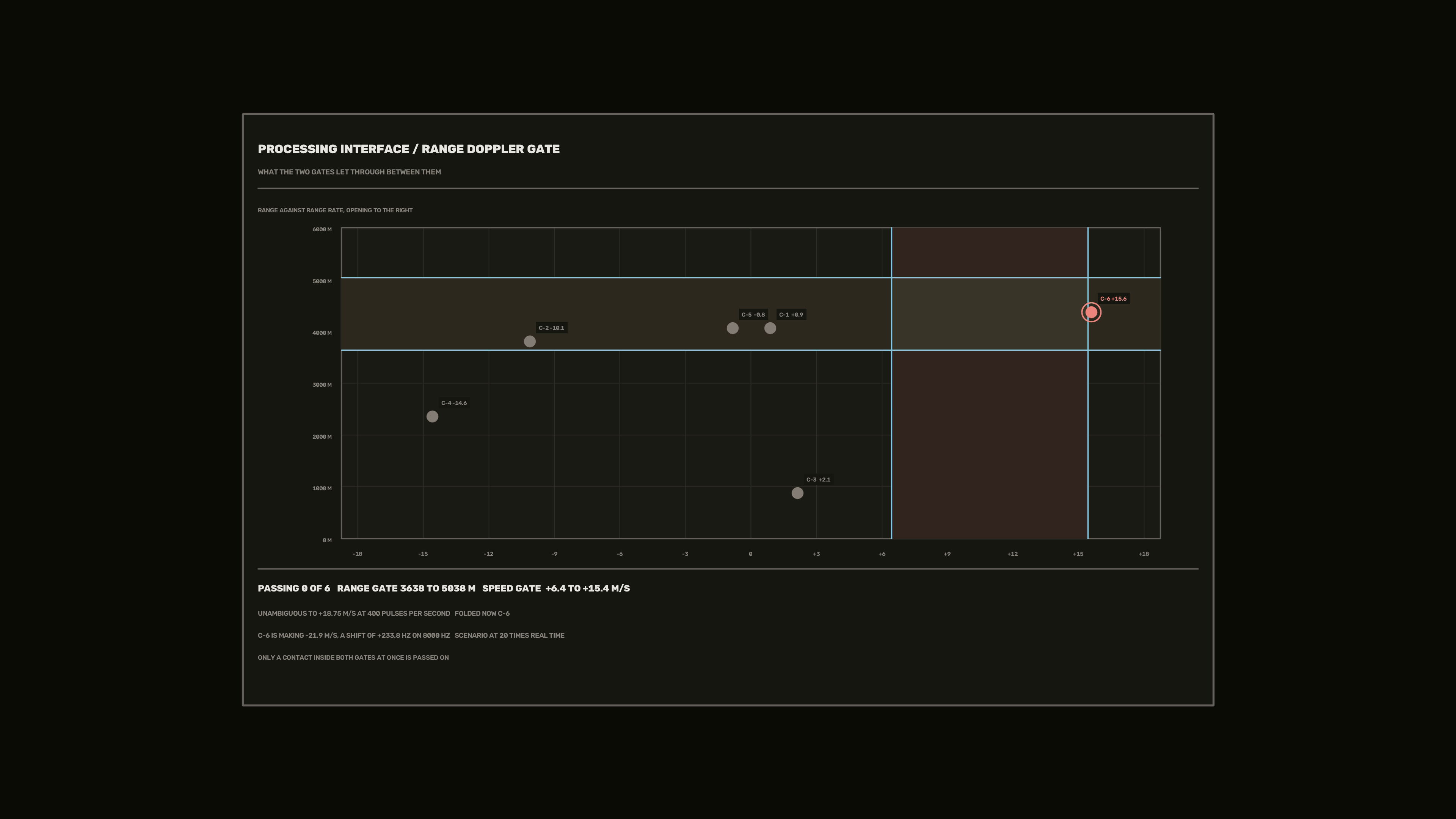This screenshot has height=819, width=1456.
Task: Click the C-2 contact dot
Action: (x=530, y=341)
